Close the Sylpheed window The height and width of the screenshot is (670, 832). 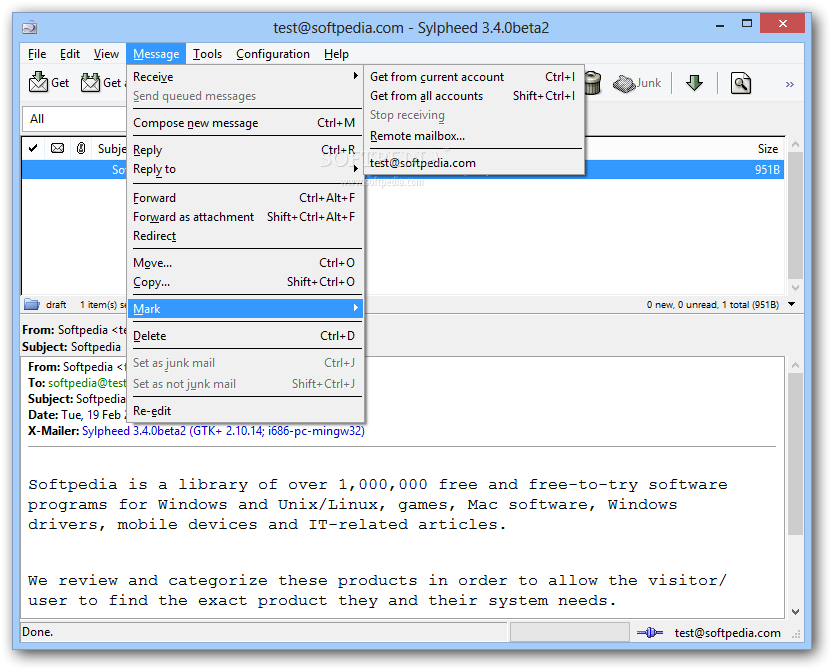point(783,23)
